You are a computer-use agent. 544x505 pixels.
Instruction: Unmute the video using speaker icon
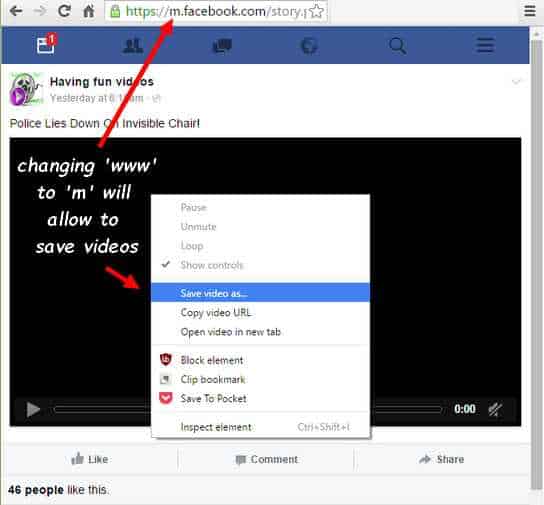click(495, 409)
